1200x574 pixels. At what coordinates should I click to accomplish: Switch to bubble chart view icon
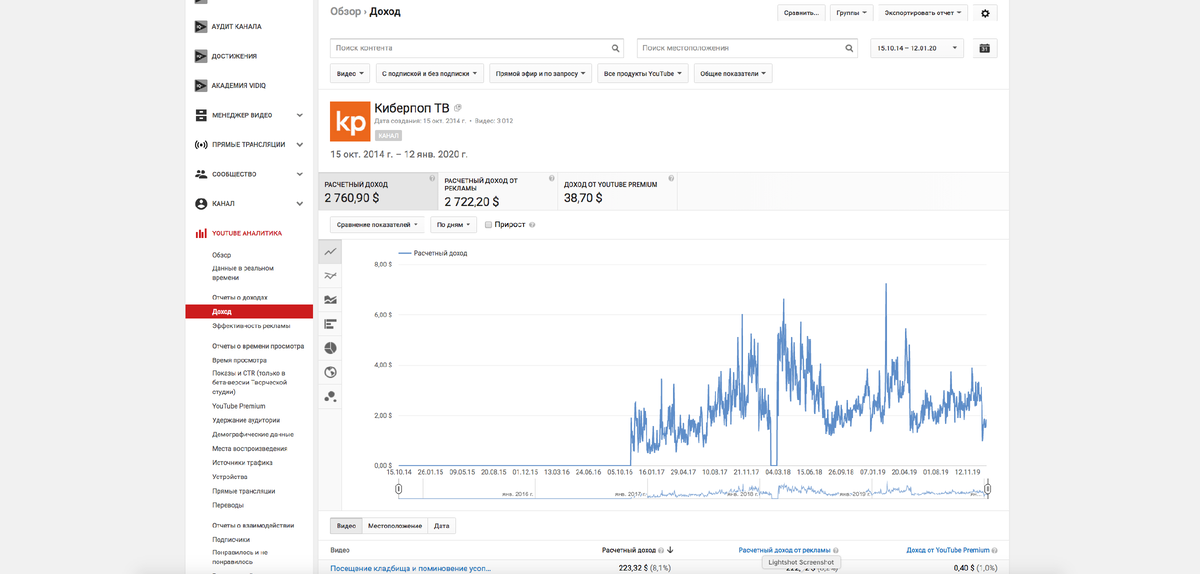click(x=330, y=396)
